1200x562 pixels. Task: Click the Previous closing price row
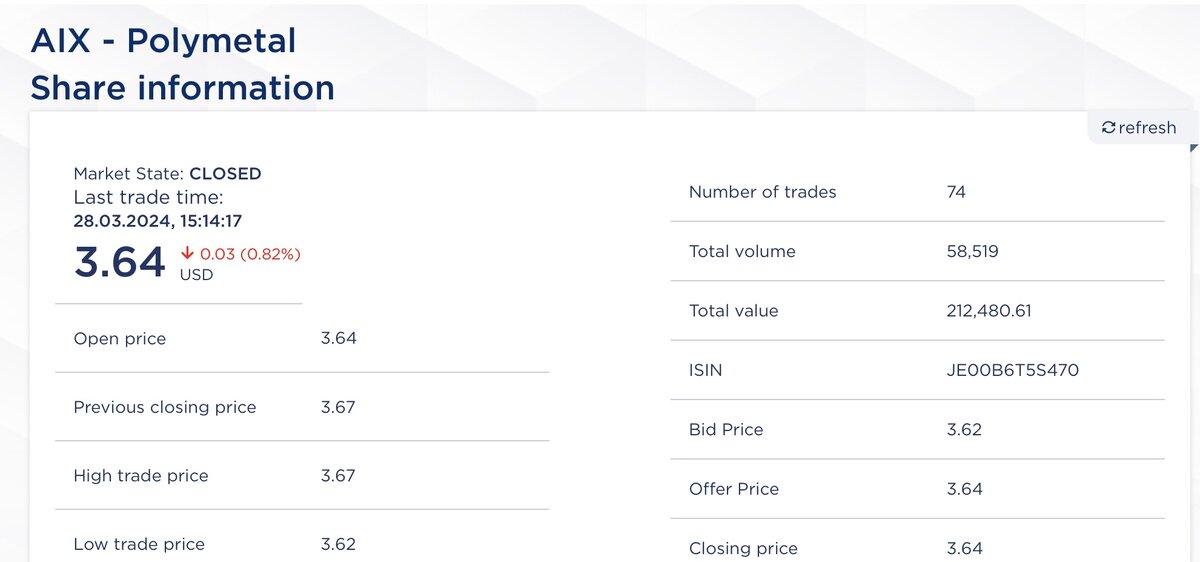point(302,407)
